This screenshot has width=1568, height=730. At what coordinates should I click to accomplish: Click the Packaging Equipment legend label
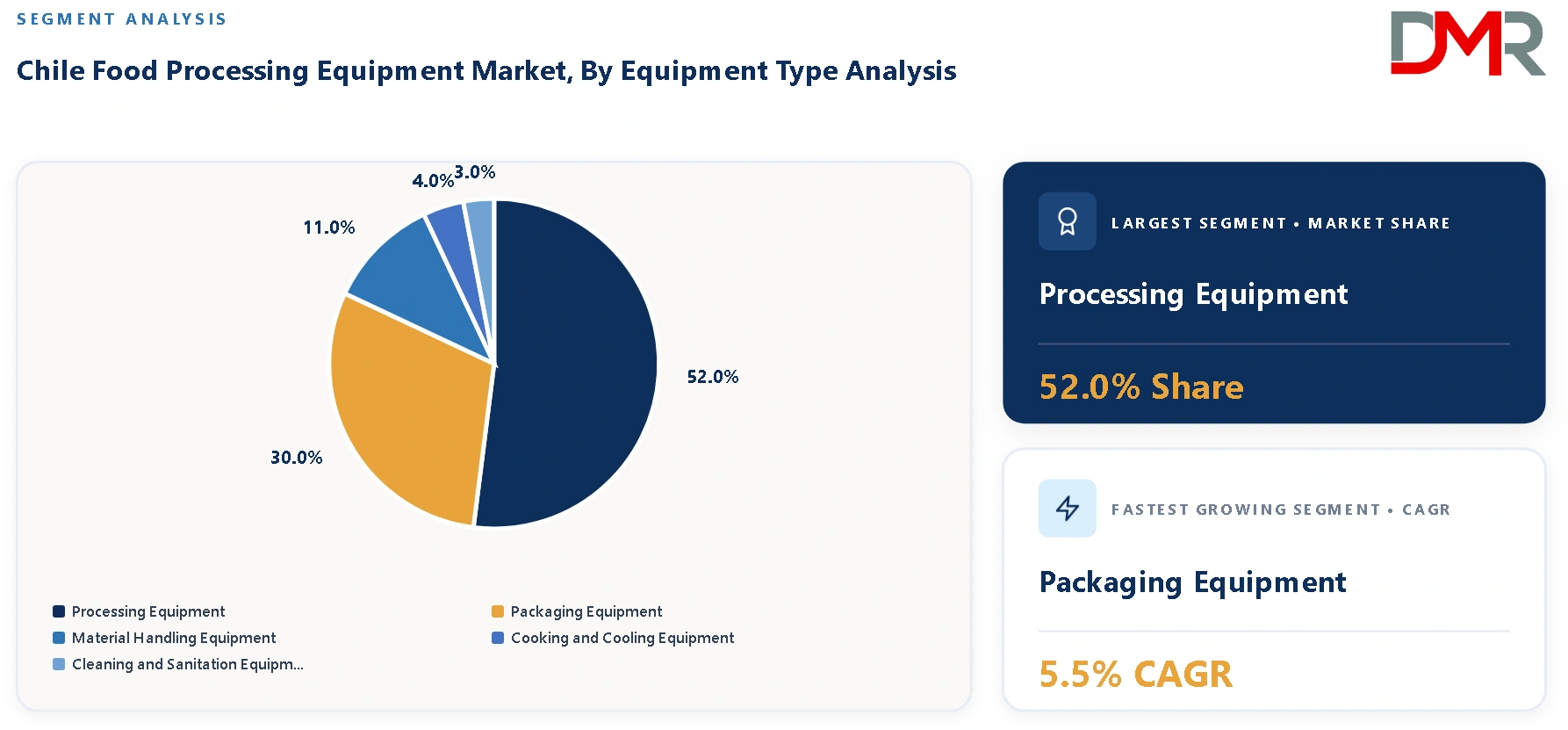(x=586, y=611)
